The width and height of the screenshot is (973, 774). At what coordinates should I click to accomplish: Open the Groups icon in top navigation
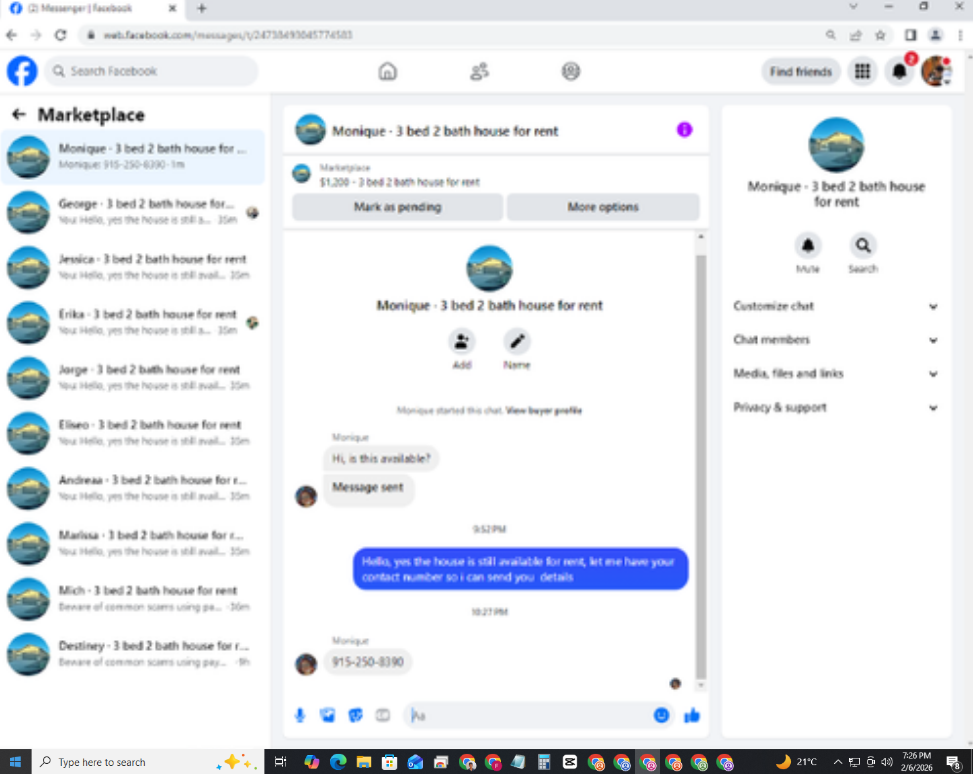[570, 71]
